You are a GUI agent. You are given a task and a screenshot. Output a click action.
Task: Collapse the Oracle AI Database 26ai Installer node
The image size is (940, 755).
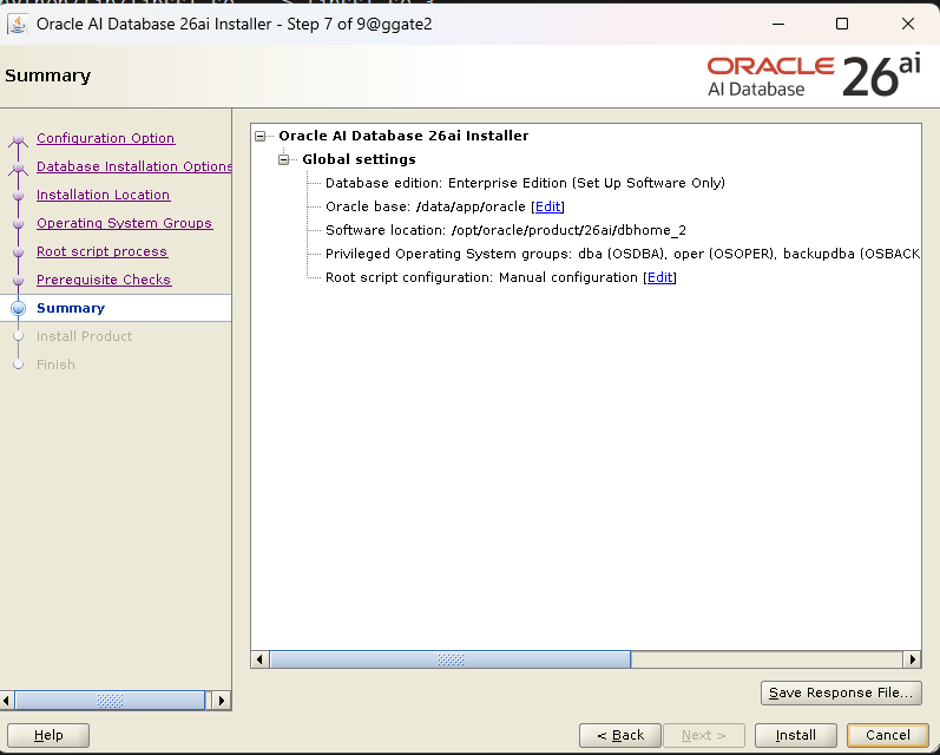(260, 136)
